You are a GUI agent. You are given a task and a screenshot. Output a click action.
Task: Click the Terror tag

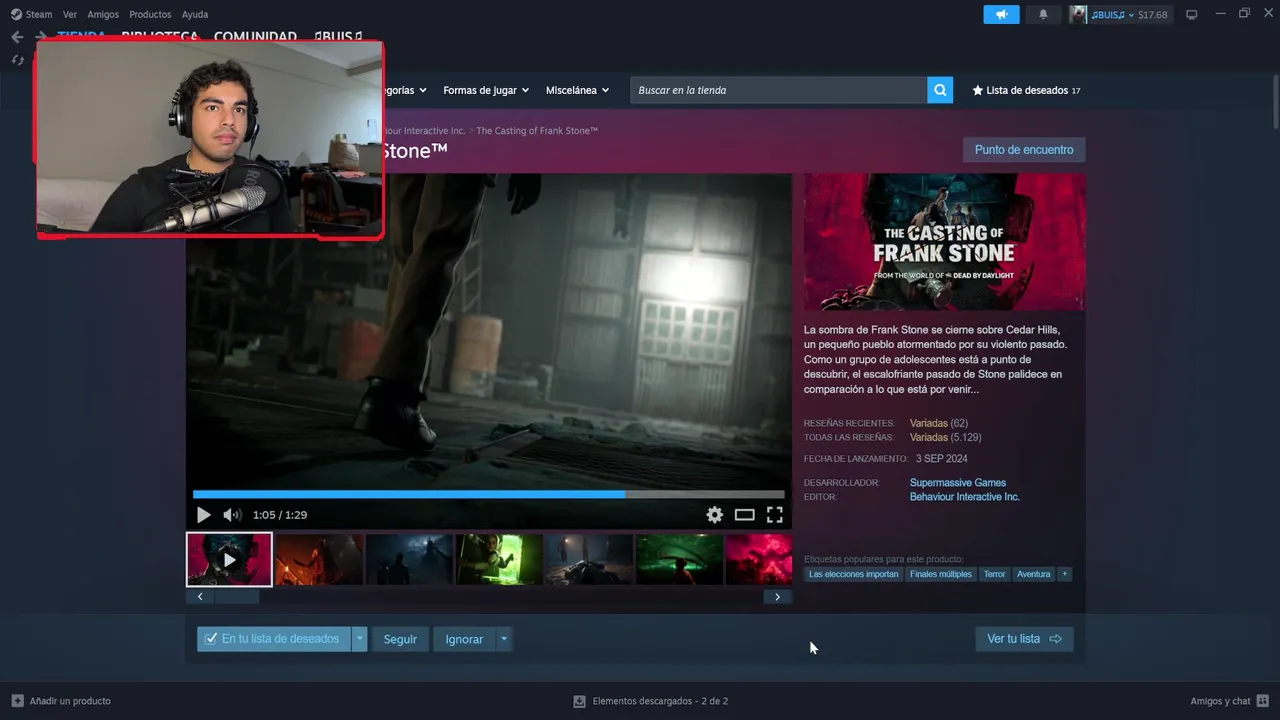point(994,574)
